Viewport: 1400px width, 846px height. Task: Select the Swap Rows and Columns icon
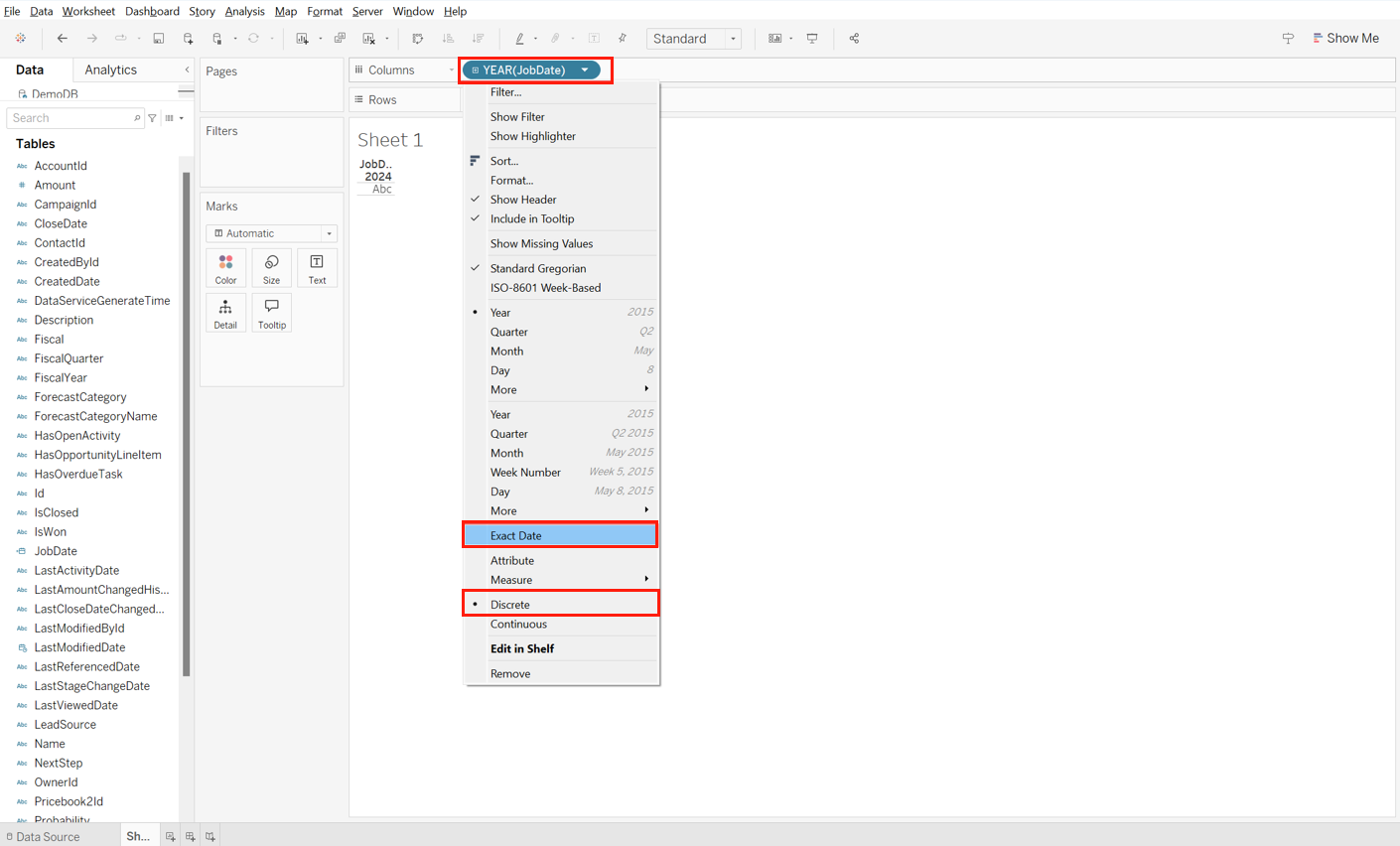click(417, 38)
